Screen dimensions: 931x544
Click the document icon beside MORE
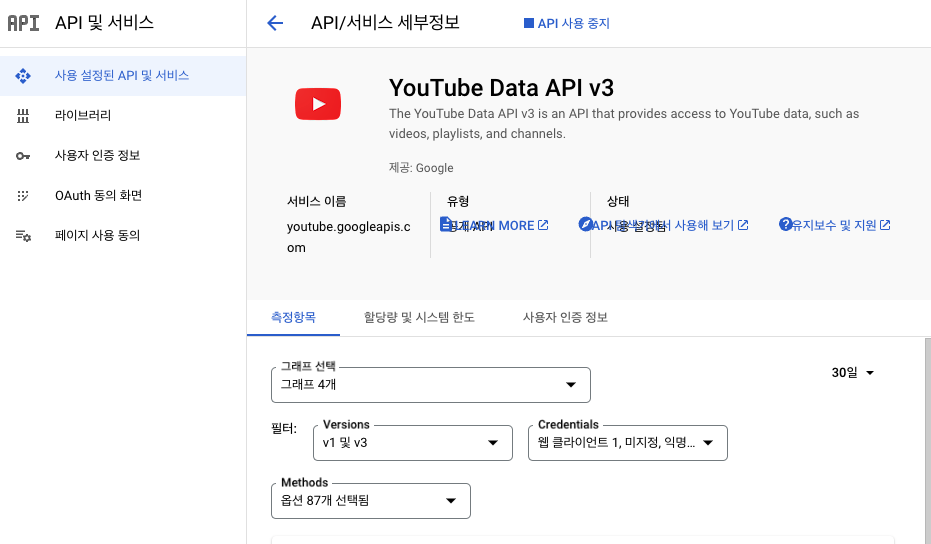pos(445,224)
